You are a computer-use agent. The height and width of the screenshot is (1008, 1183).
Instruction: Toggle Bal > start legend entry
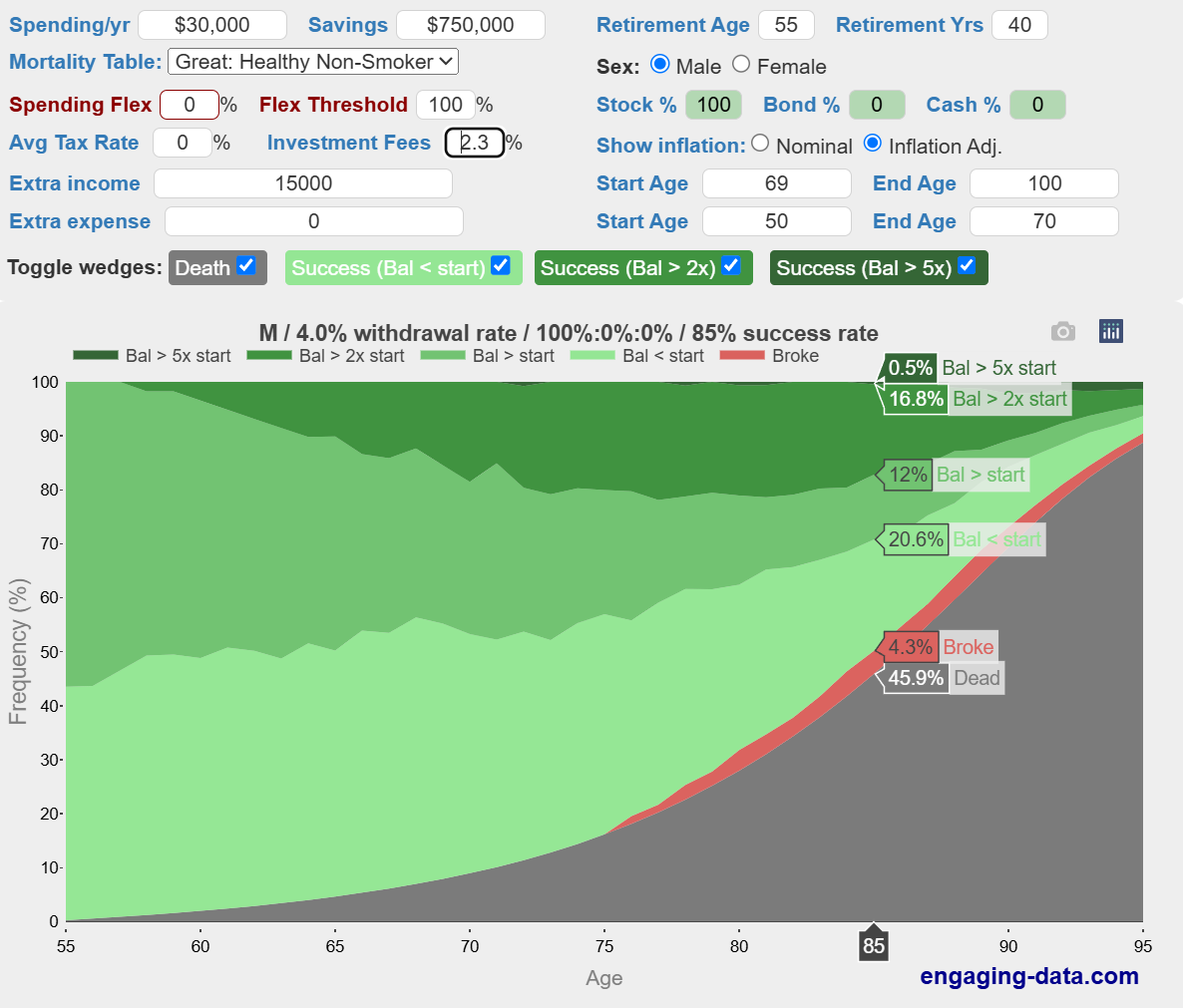point(488,356)
